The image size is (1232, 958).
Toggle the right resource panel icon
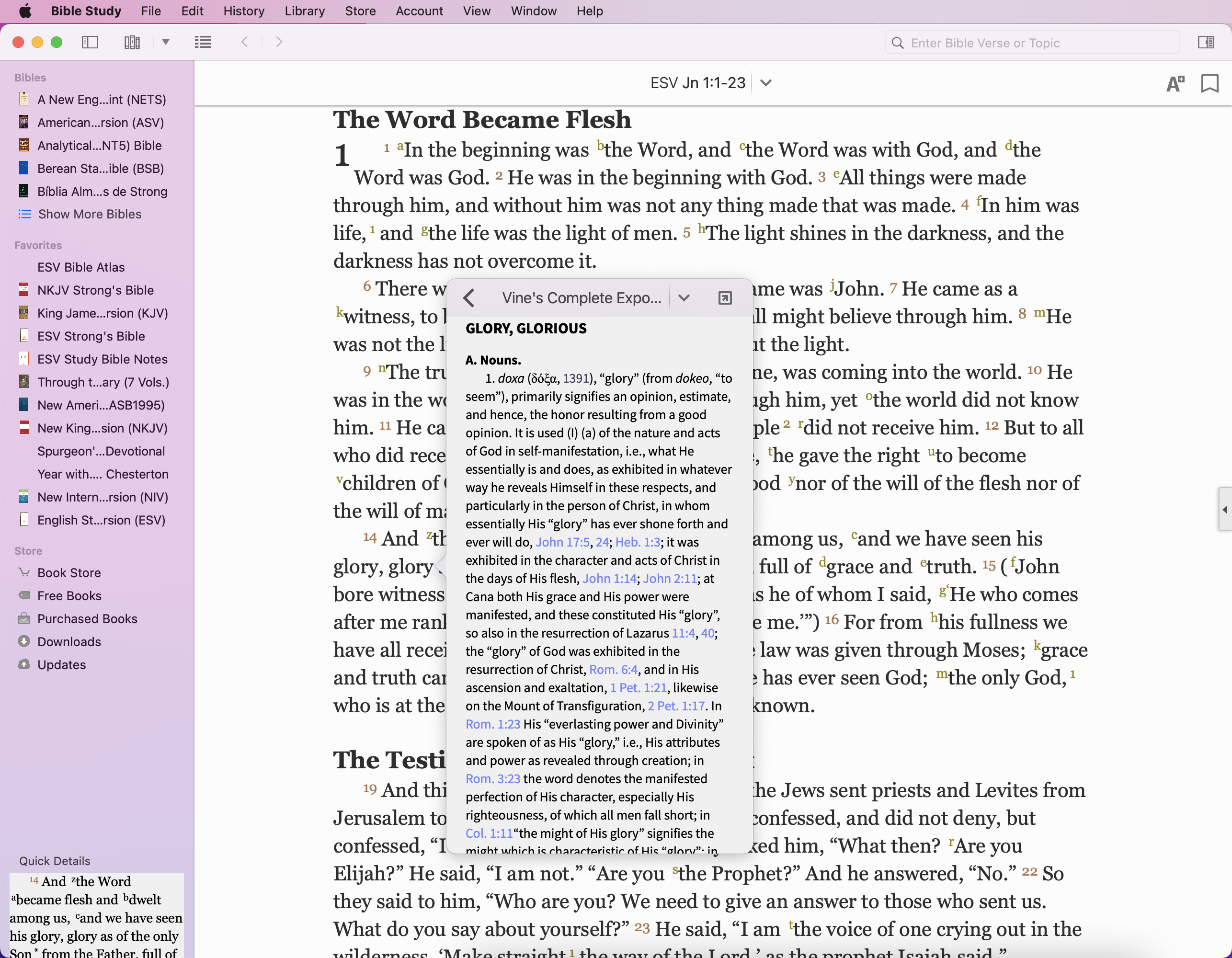1206,42
